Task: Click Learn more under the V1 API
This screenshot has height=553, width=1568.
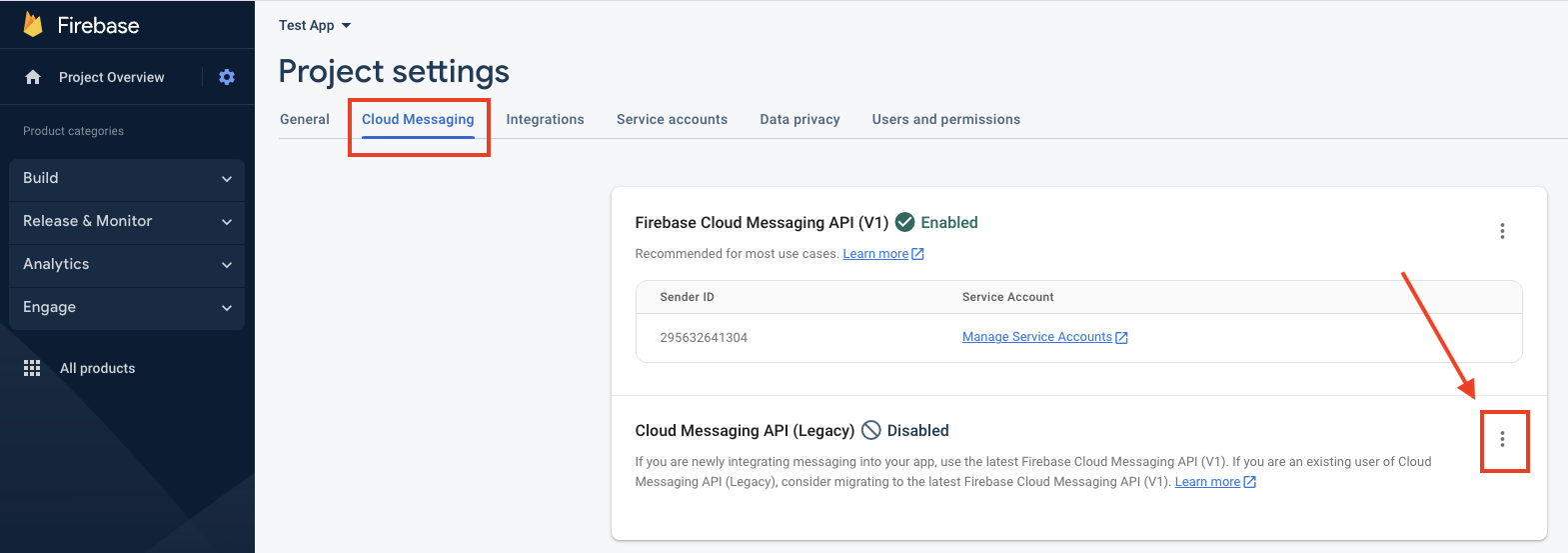Action: (875, 254)
